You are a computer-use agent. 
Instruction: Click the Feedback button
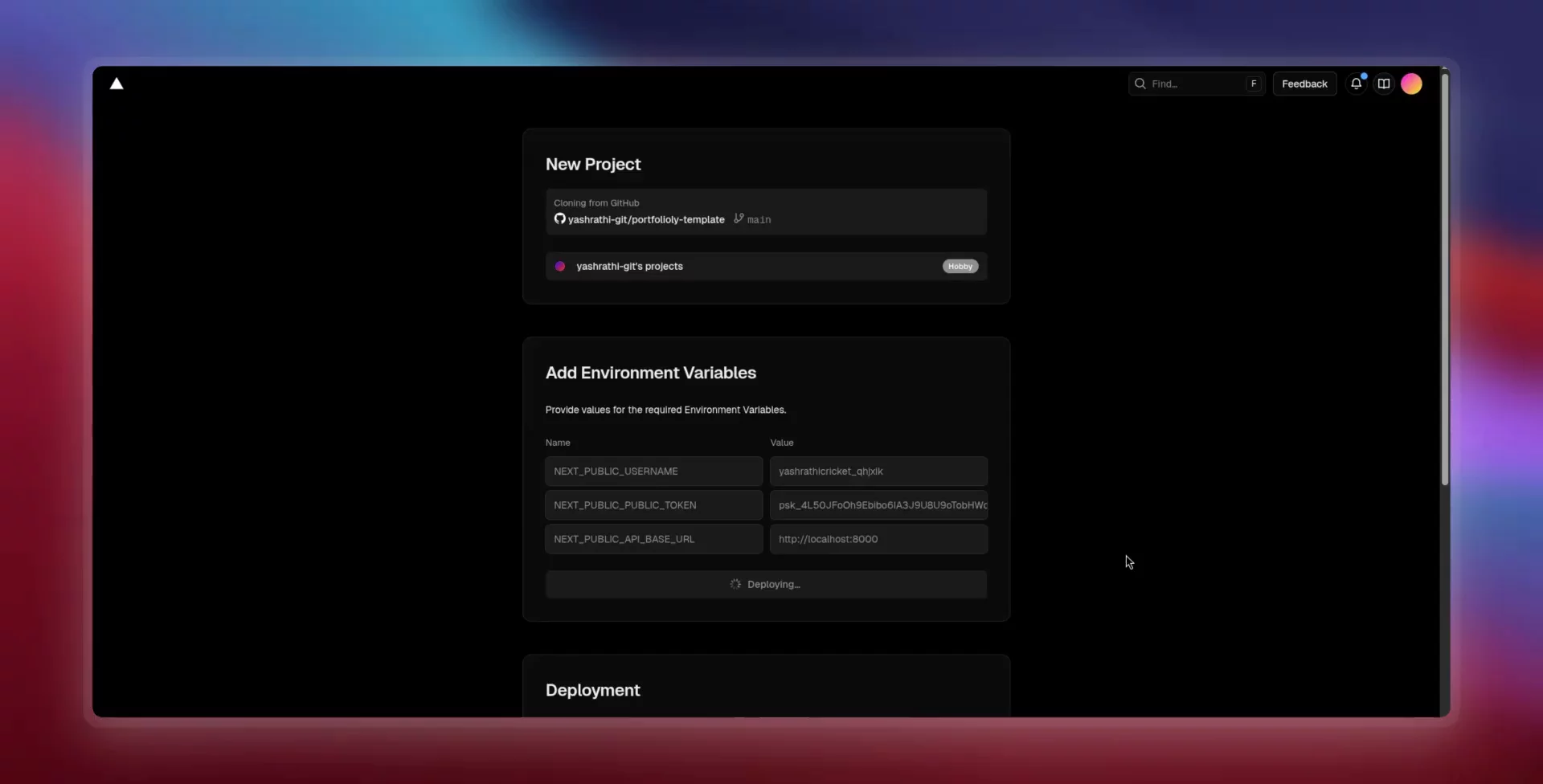click(x=1304, y=84)
